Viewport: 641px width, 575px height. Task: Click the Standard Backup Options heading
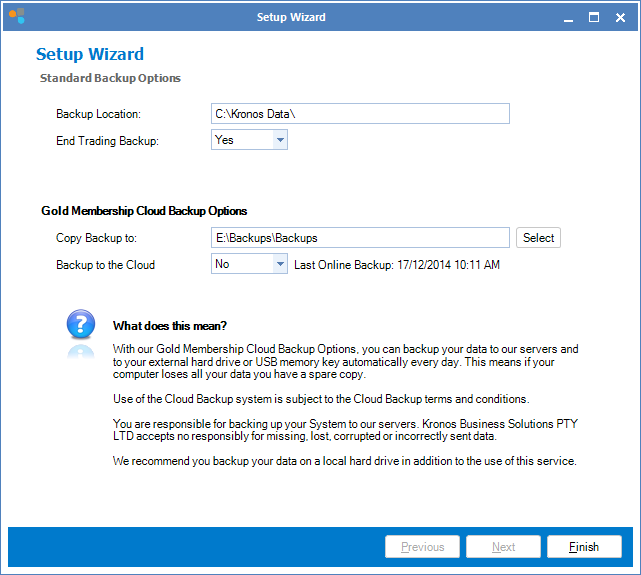coord(110,78)
